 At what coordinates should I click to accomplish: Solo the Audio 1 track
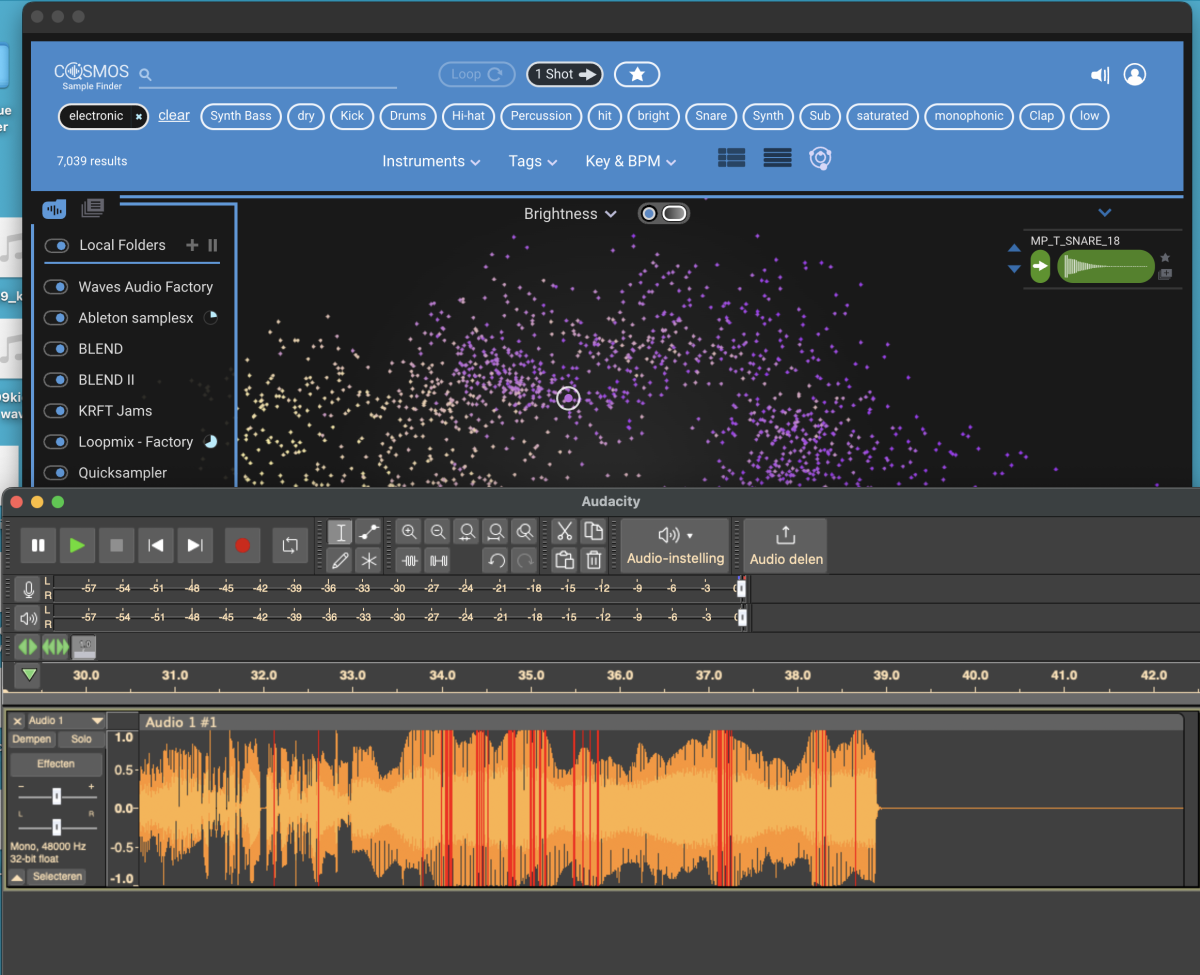pos(81,739)
